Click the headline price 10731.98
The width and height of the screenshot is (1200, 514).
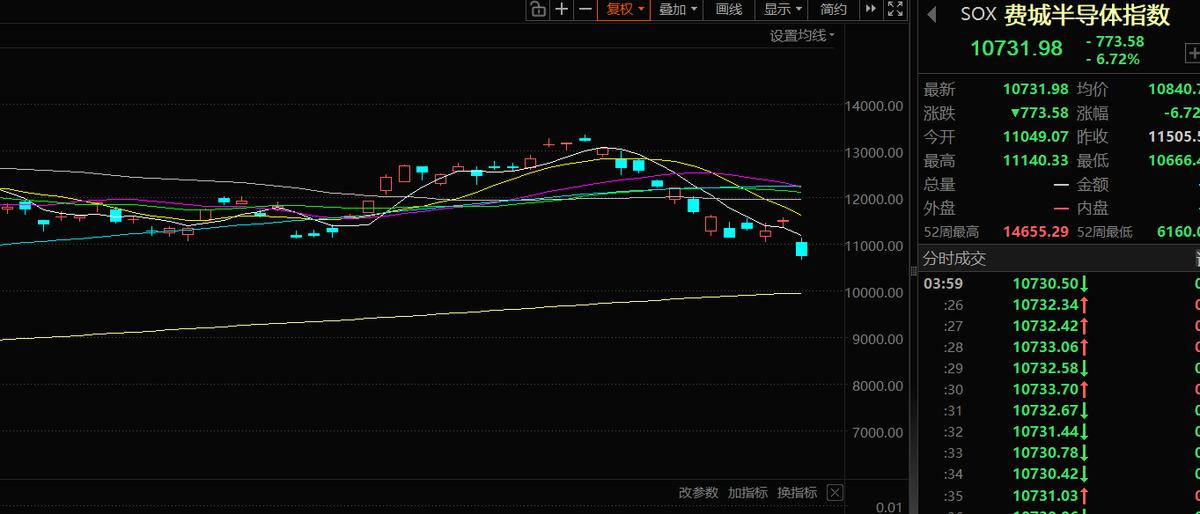(1016, 48)
